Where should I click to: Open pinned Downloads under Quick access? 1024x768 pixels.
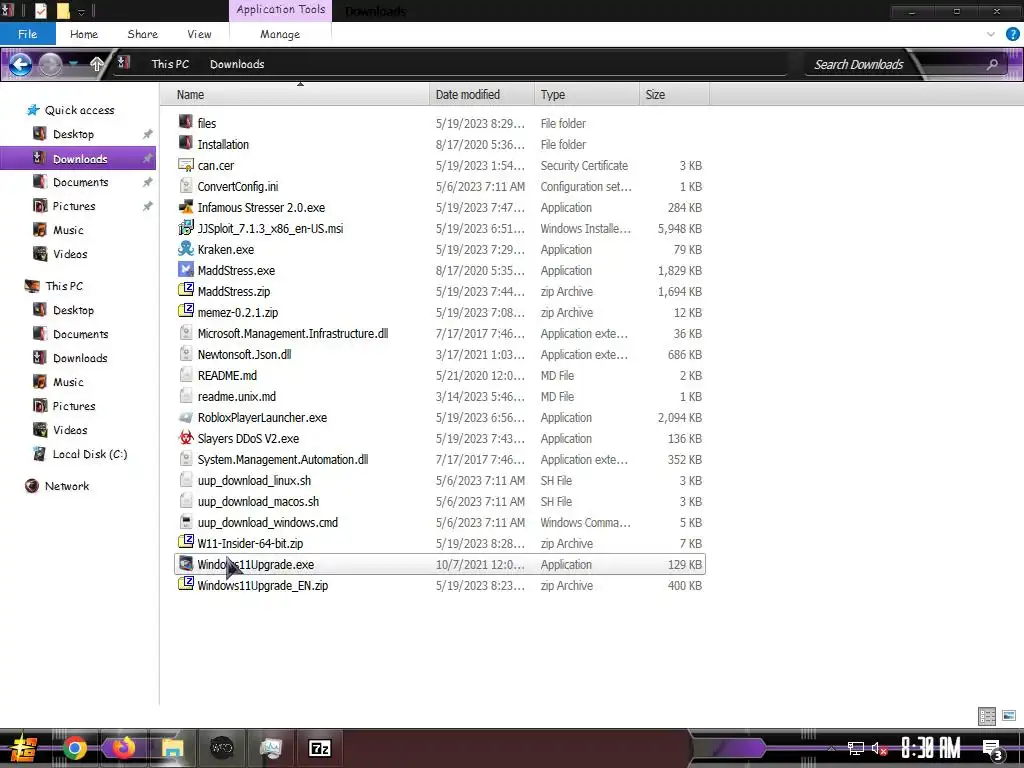click(79, 159)
